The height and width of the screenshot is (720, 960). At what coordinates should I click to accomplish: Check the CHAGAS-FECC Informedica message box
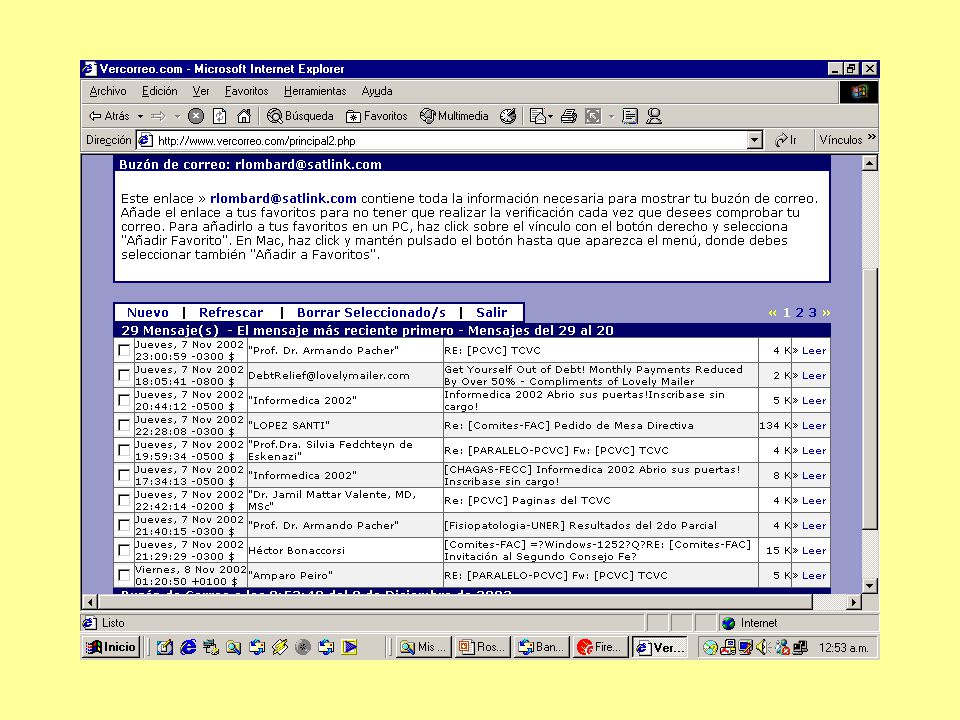[x=124, y=475]
